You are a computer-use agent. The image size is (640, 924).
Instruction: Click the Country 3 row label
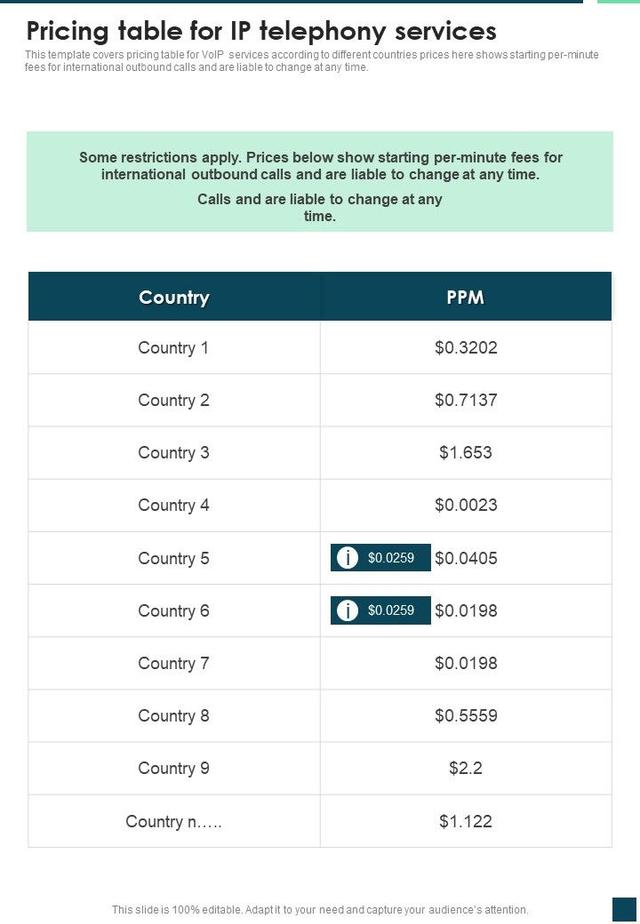pos(174,453)
